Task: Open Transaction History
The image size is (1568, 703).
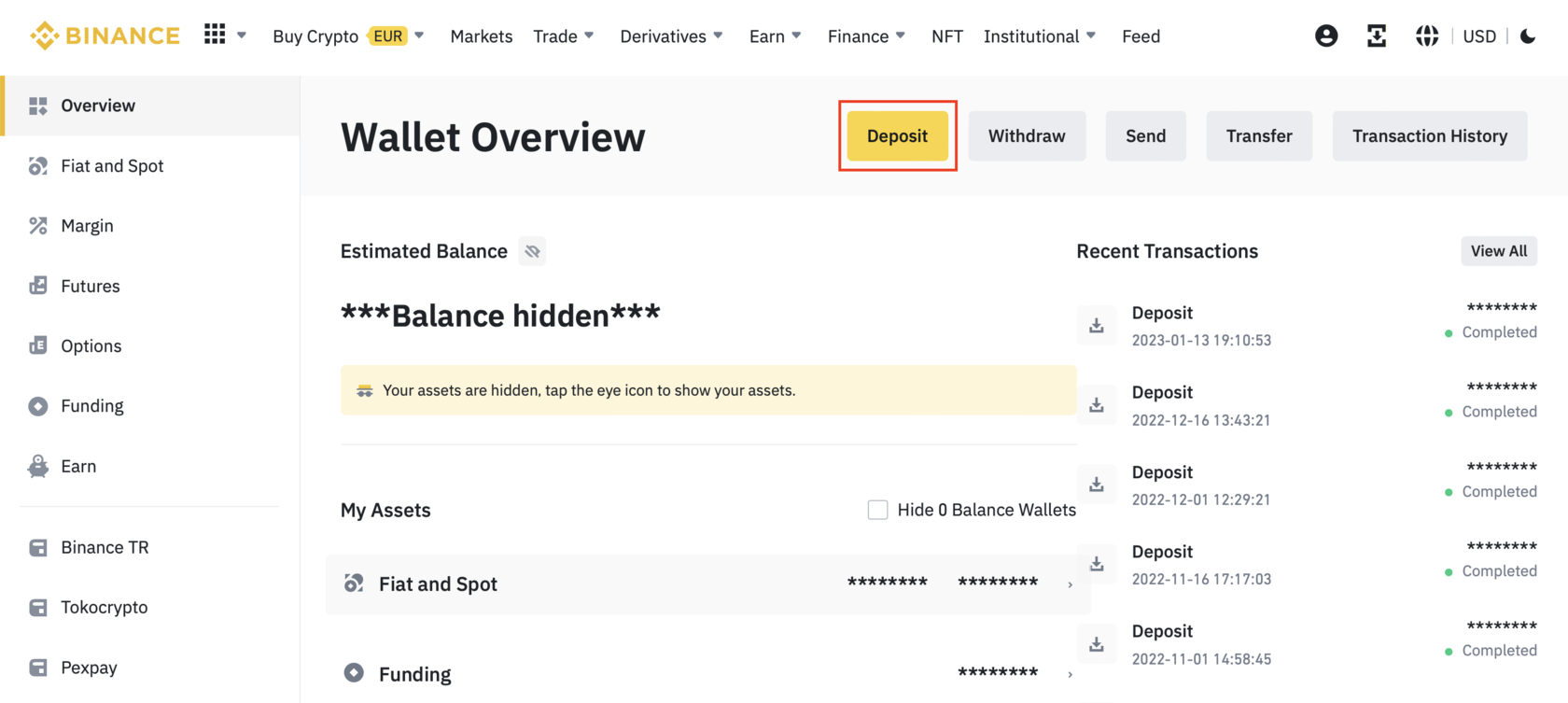Action: click(x=1430, y=135)
